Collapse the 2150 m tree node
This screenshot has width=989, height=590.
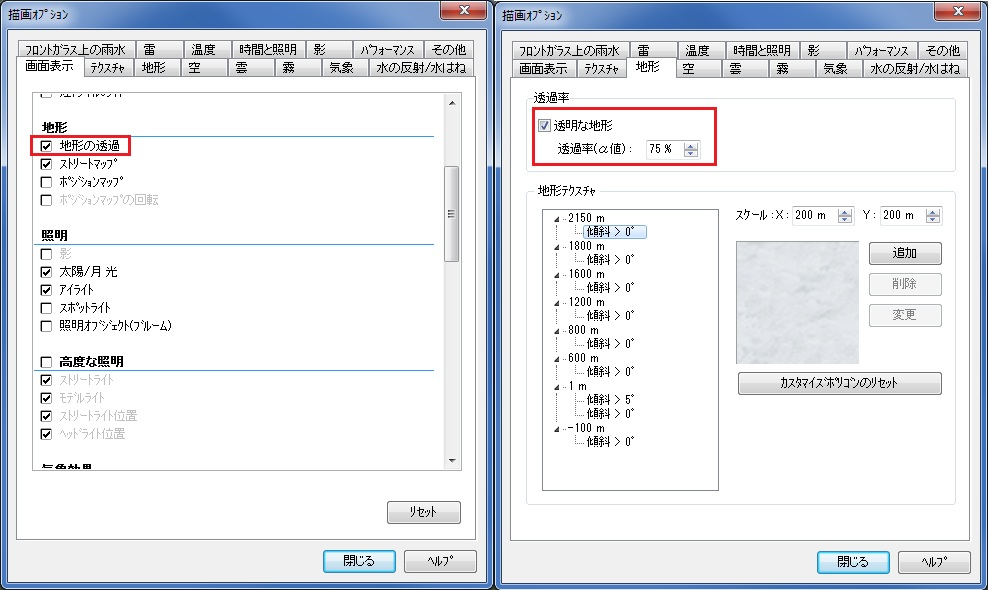(556, 219)
